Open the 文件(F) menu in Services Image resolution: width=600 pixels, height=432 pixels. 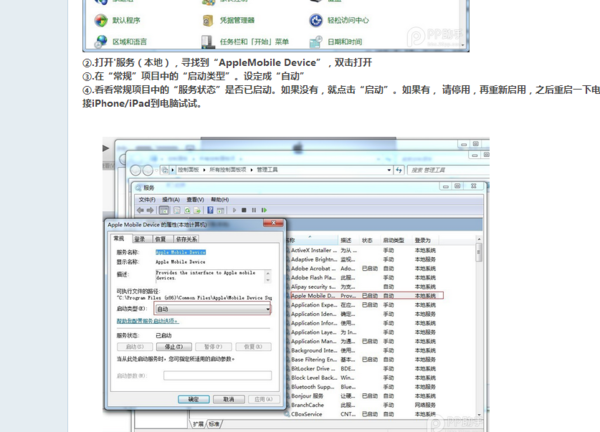click(147, 200)
